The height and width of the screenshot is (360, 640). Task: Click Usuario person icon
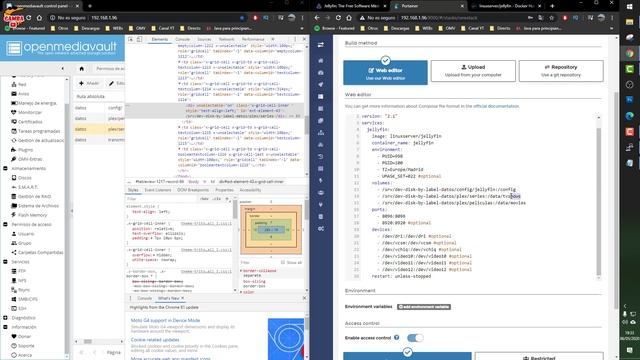click(14, 234)
